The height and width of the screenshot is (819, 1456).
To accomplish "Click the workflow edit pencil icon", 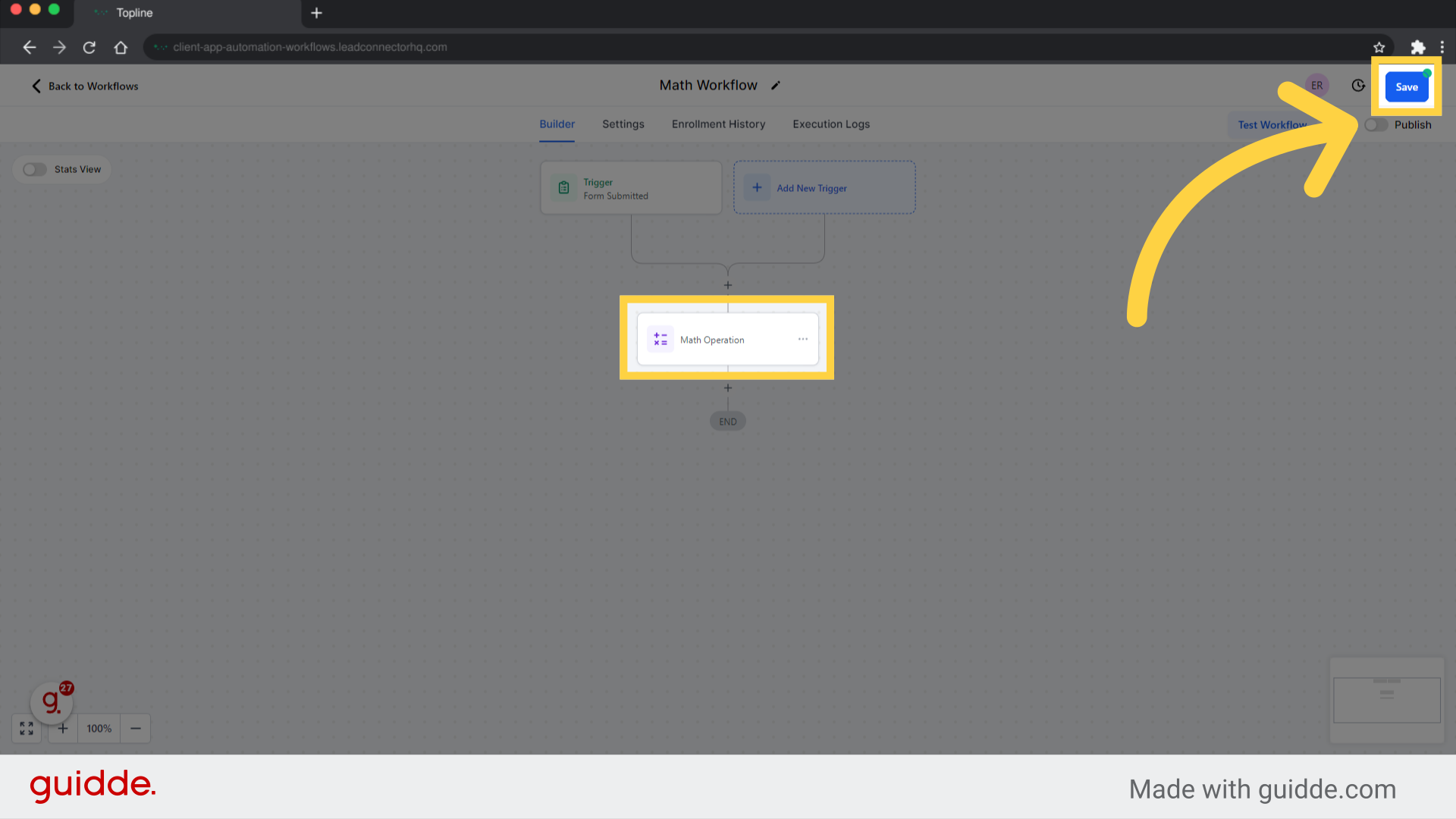I will [x=778, y=85].
